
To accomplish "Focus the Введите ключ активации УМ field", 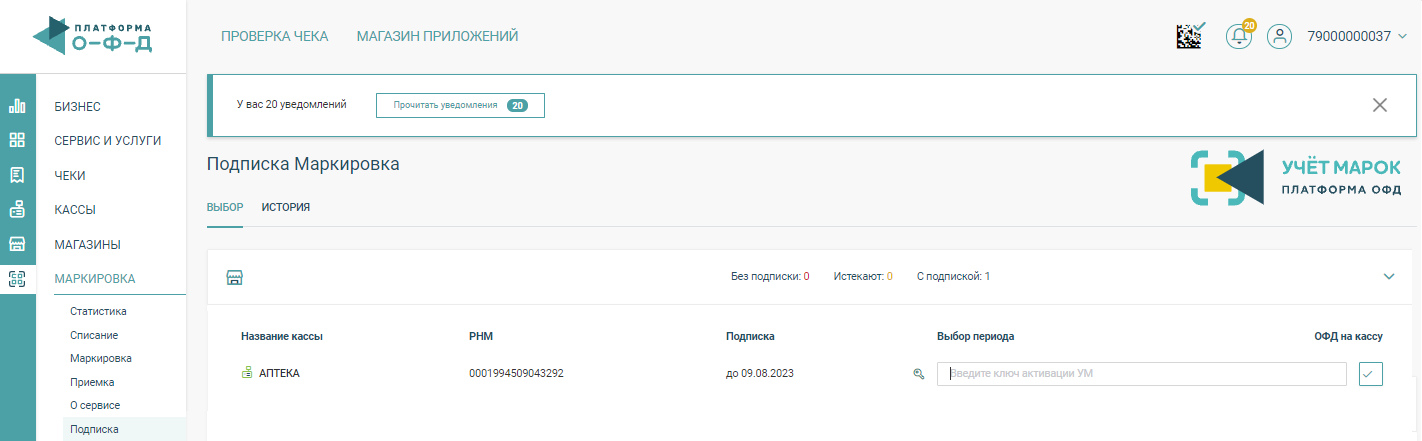I will [1142, 374].
